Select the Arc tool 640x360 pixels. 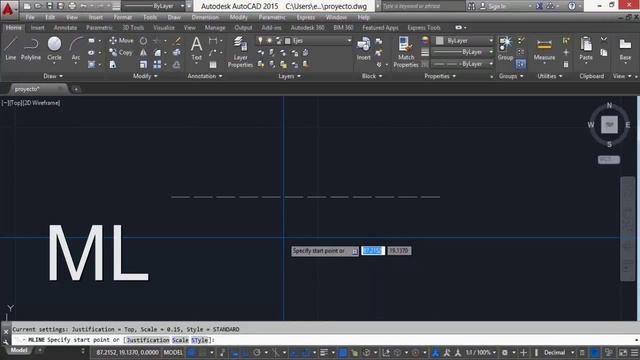tap(76, 49)
